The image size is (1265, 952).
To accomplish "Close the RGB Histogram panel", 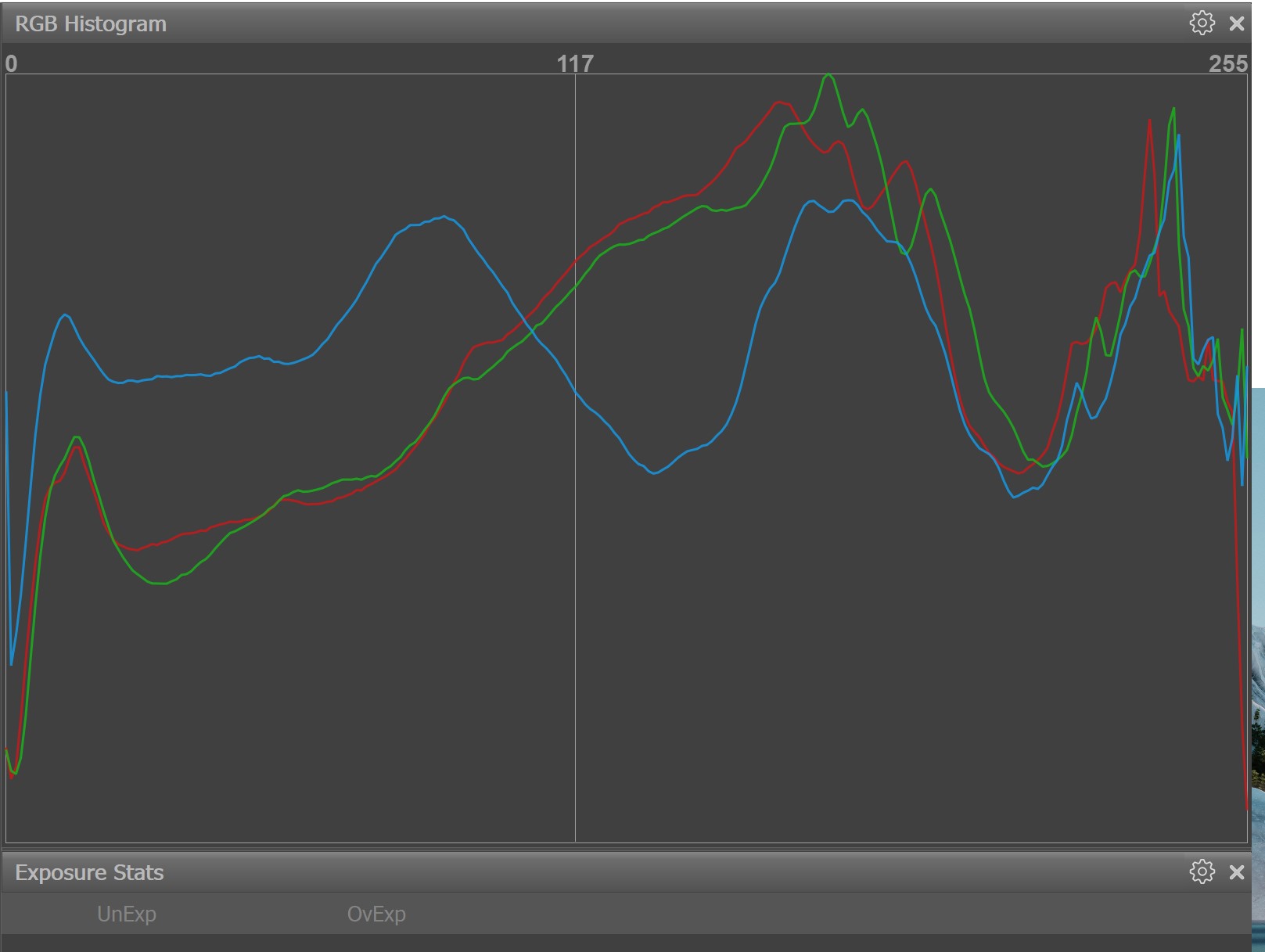I will tap(1237, 23).
